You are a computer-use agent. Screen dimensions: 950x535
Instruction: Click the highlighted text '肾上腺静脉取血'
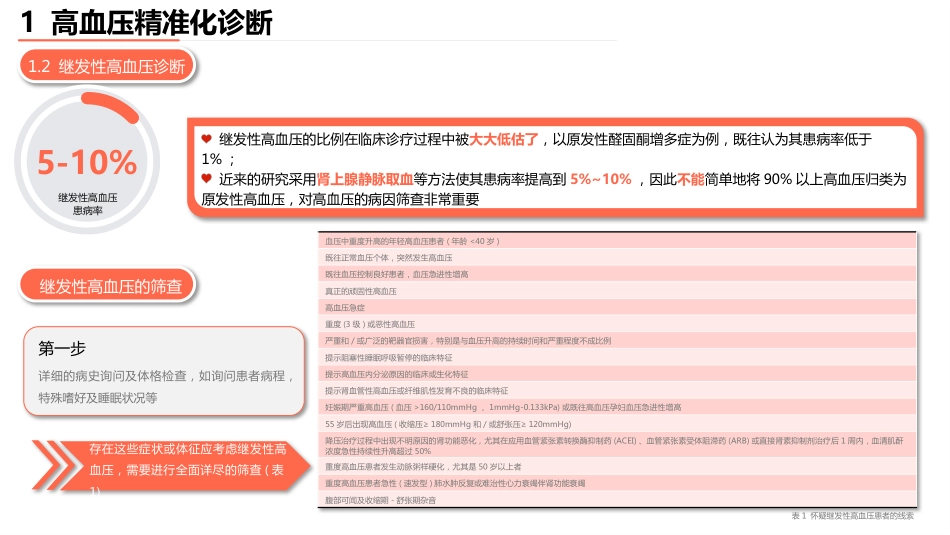(x=365, y=179)
